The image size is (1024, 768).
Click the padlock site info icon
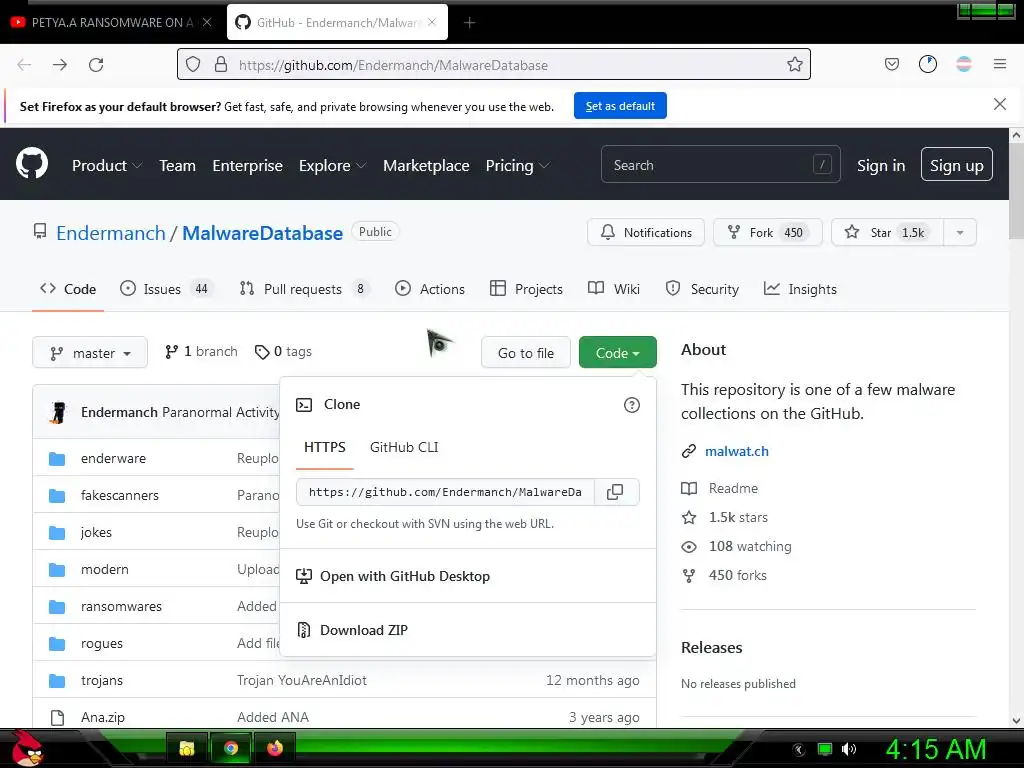point(221,64)
